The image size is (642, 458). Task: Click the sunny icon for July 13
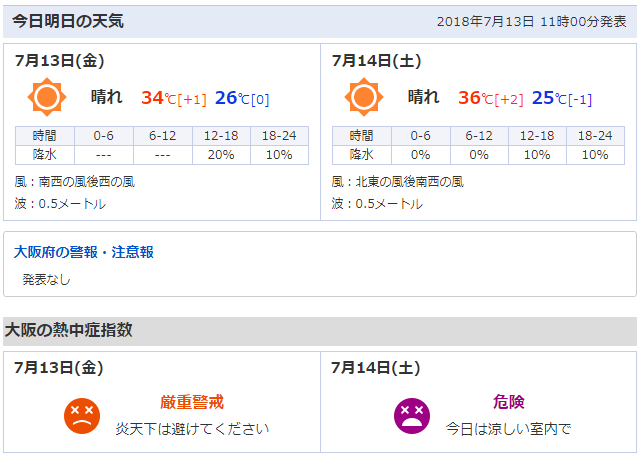click(46, 97)
